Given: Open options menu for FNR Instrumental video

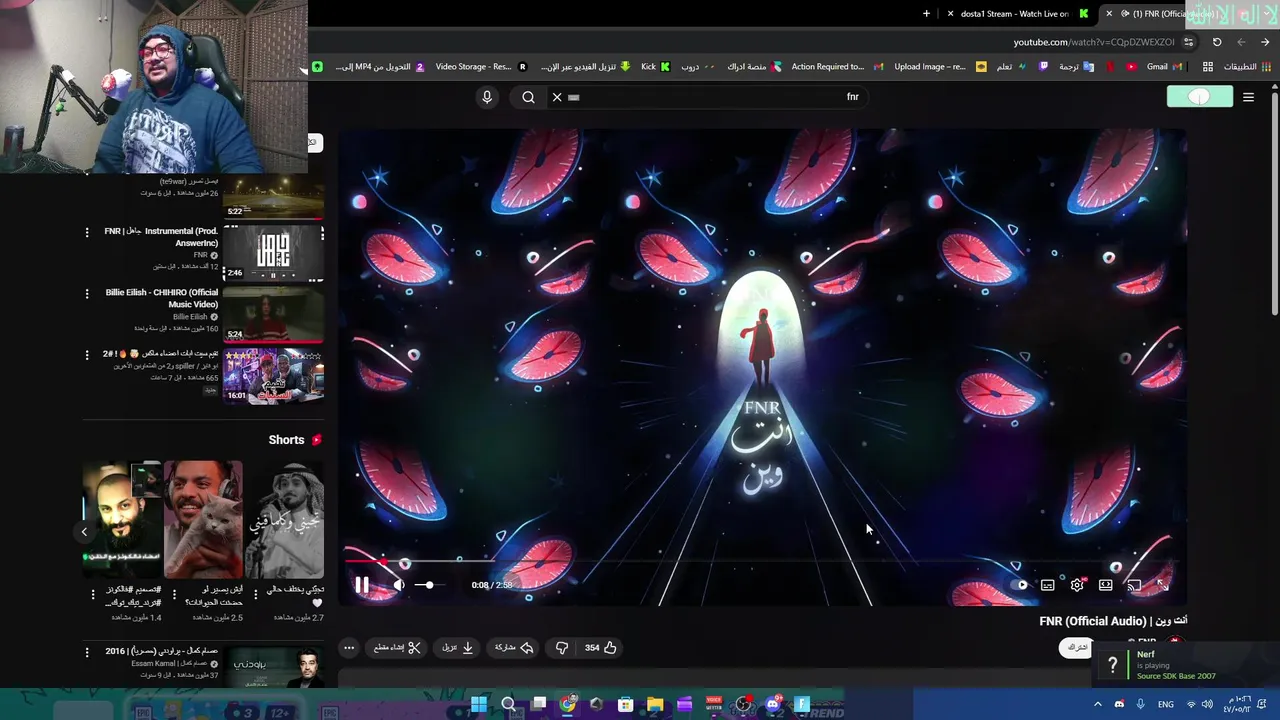Looking at the screenshot, I should (x=87, y=232).
